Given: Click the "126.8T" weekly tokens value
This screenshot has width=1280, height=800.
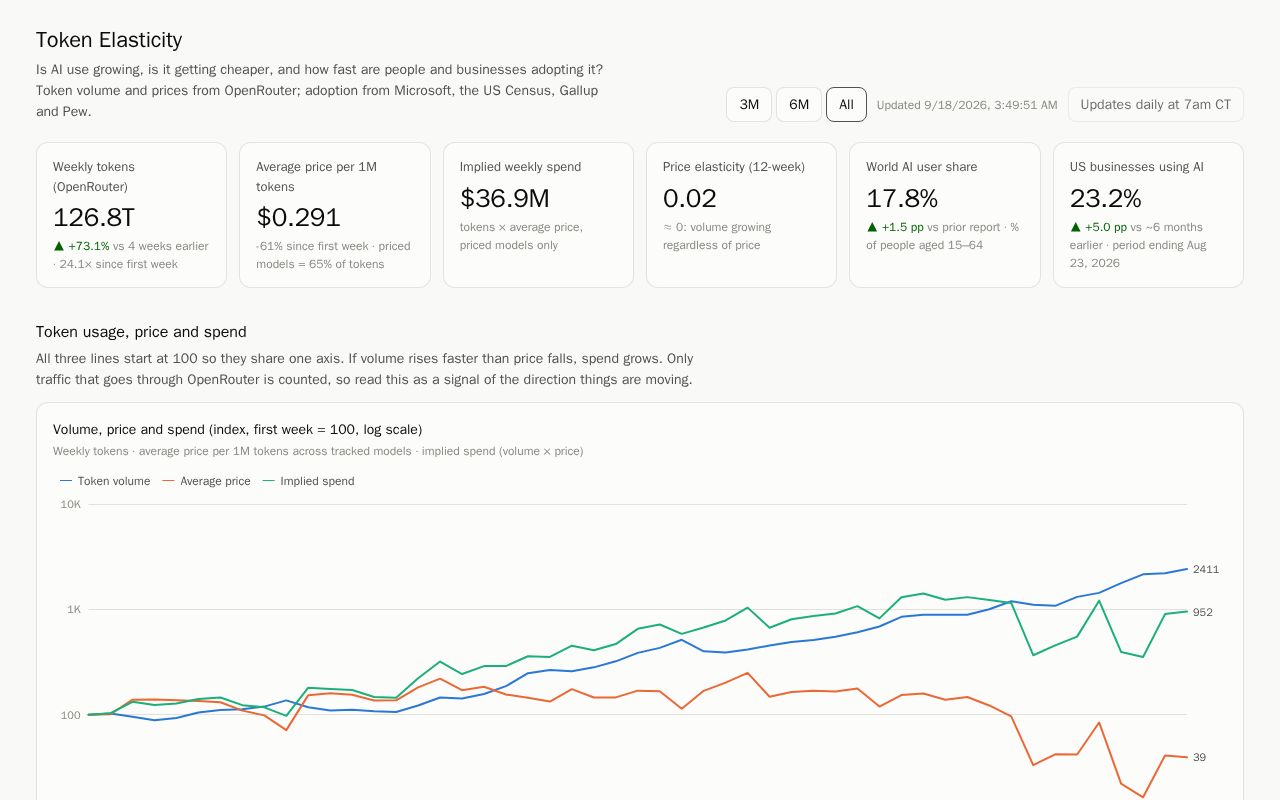Looking at the screenshot, I should point(94,217).
